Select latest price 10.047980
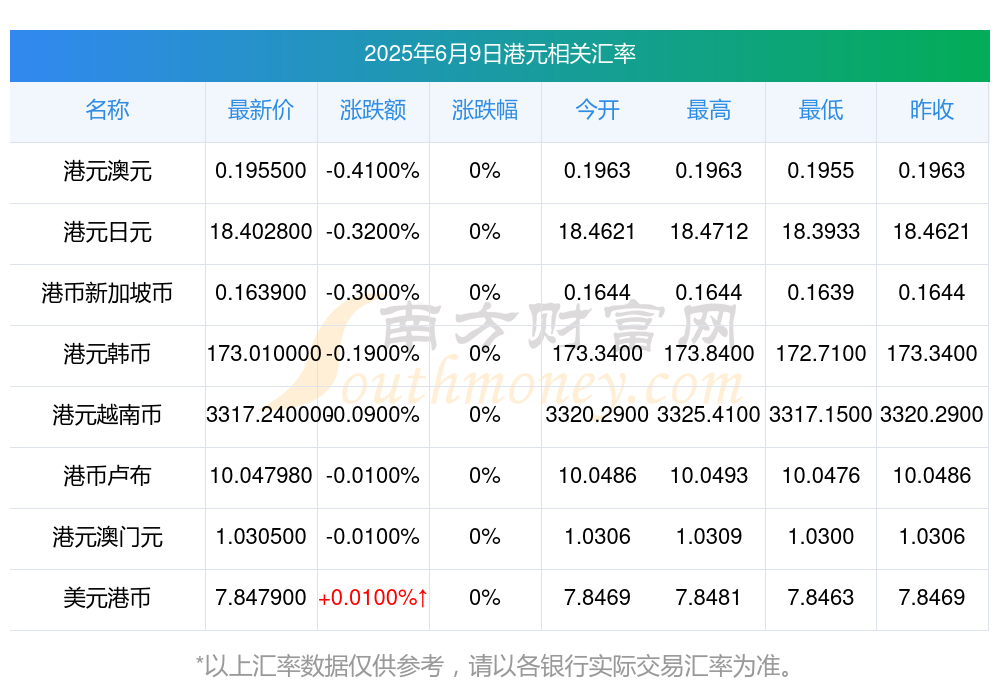This screenshot has height=698, width=1000. (x=261, y=475)
